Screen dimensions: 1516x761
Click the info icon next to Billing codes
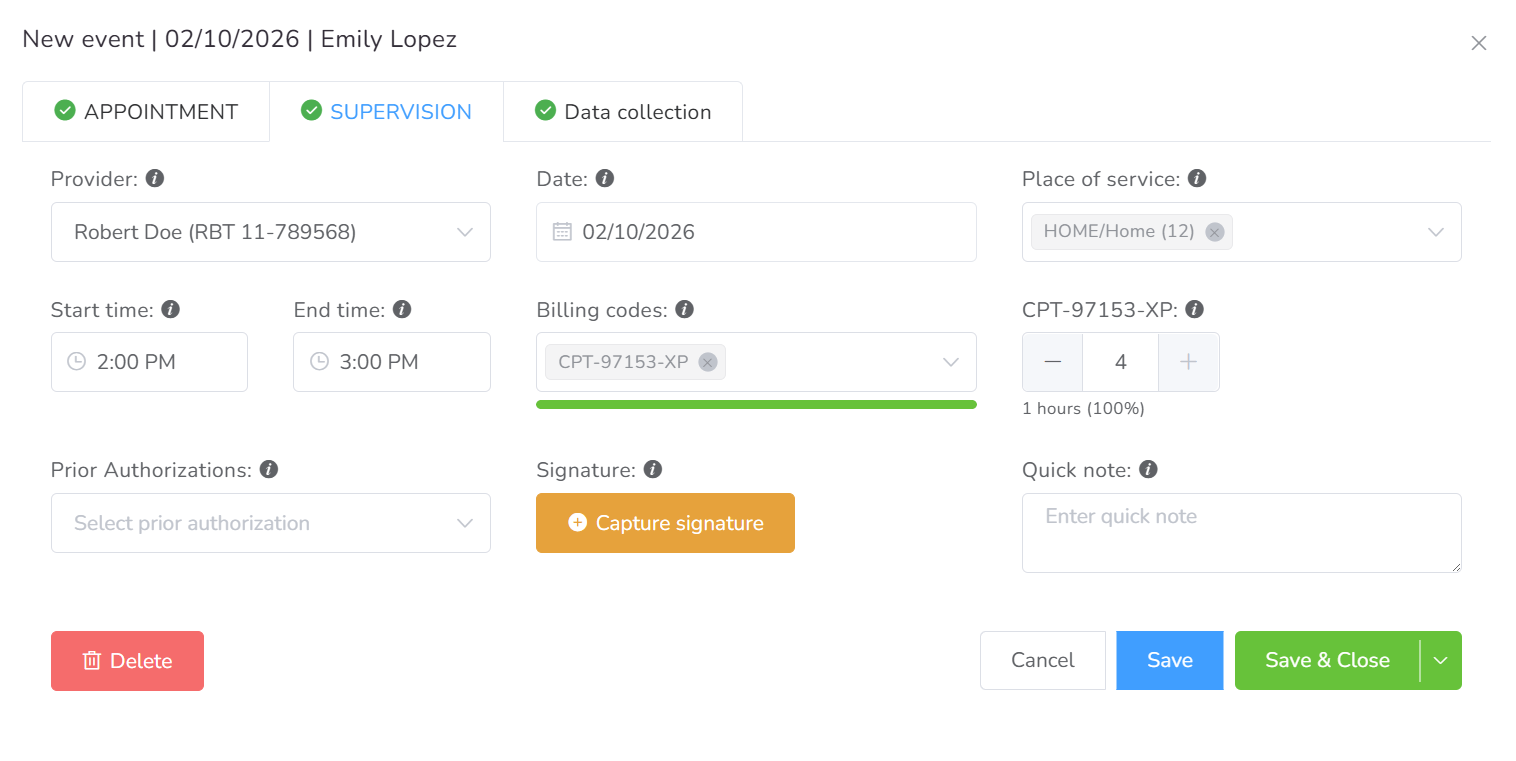point(684,310)
